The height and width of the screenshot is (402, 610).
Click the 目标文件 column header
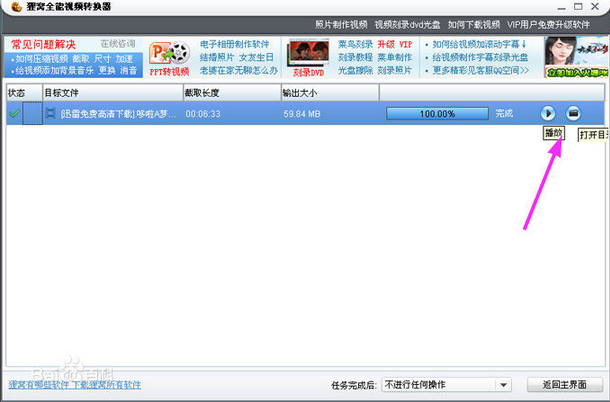click(113, 93)
